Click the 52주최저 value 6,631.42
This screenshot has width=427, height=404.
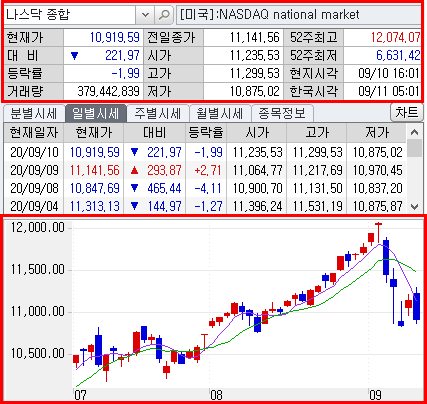point(398,55)
